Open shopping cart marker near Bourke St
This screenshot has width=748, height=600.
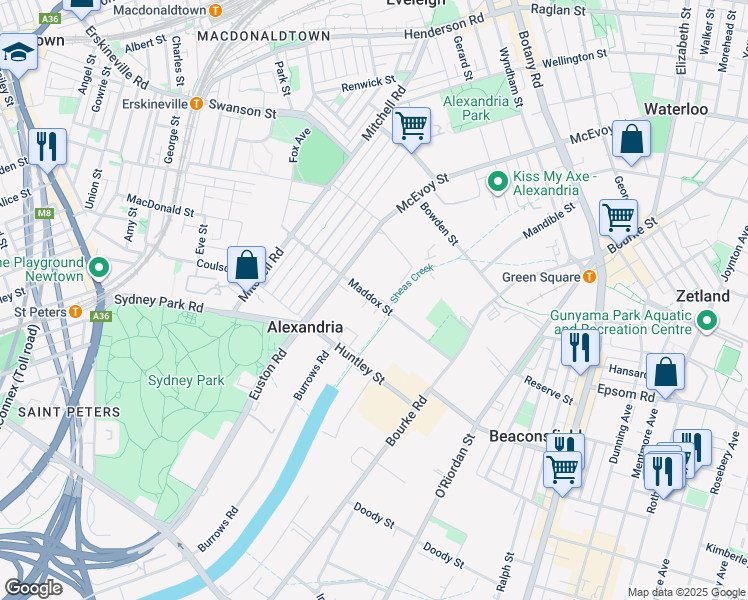(618, 216)
